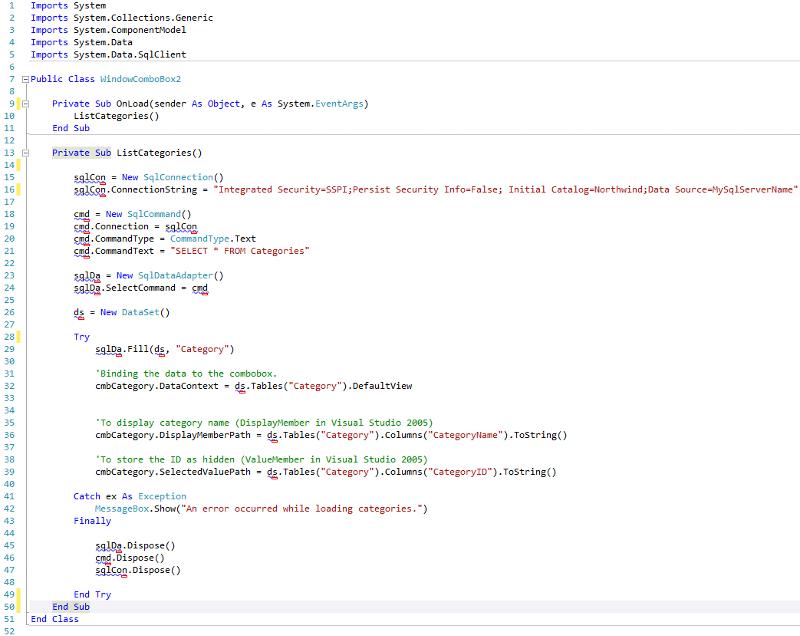This screenshot has width=800, height=636.
Task: Click the error message string on line 42
Action: 302,508
